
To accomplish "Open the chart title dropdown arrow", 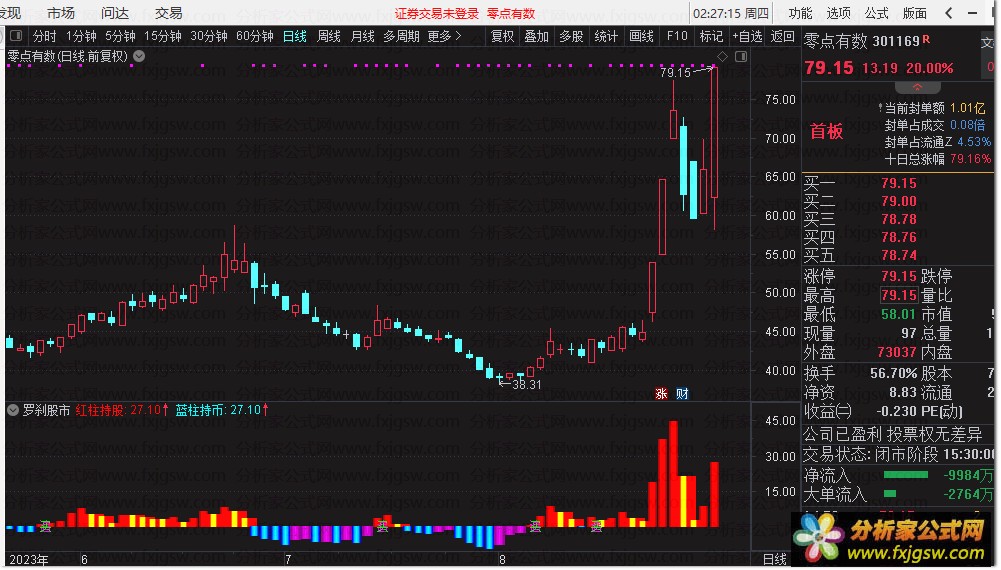I will [139, 56].
